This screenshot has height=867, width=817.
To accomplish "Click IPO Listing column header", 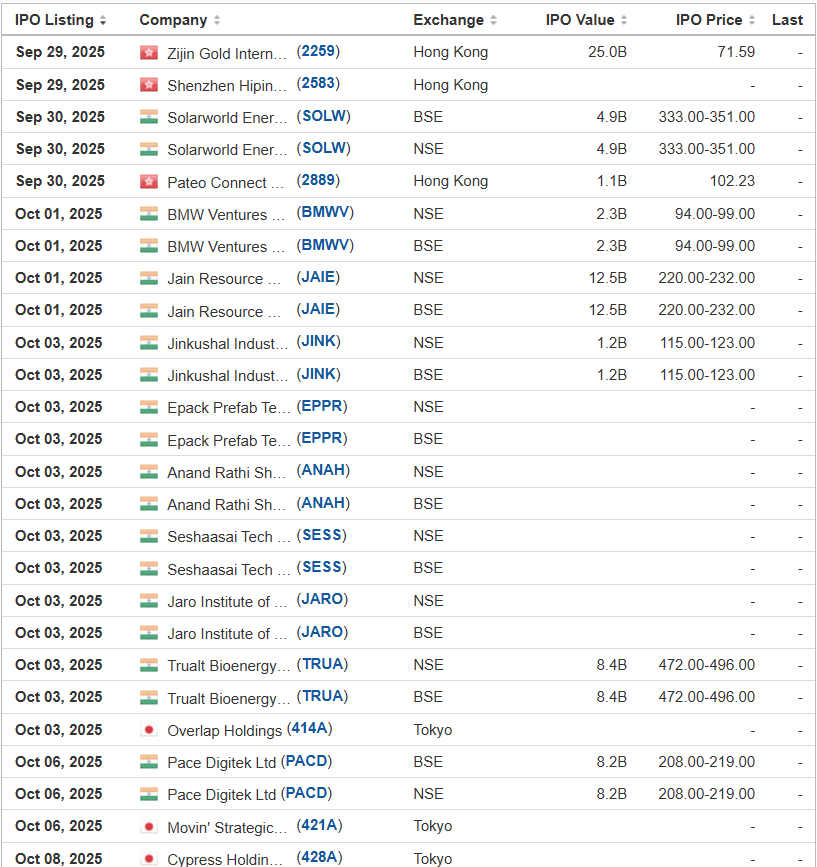I will click(x=54, y=20).
